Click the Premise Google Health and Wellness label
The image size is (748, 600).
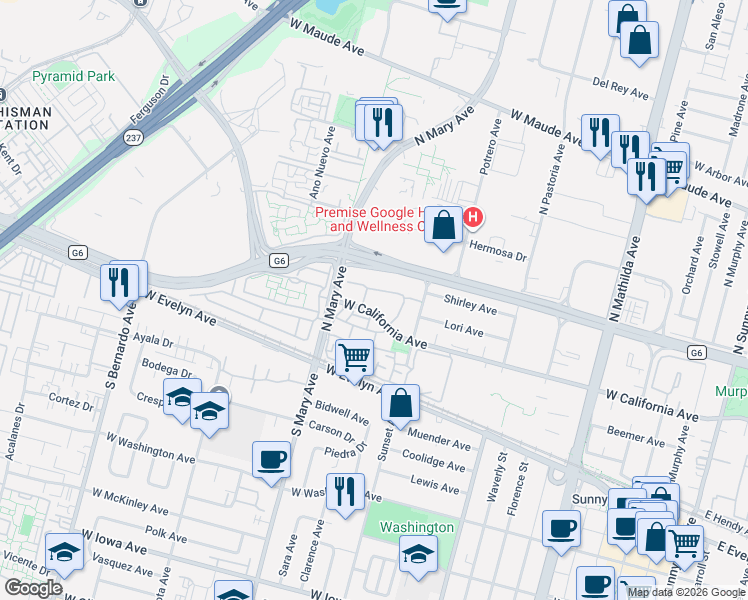click(x=370, y=219)
